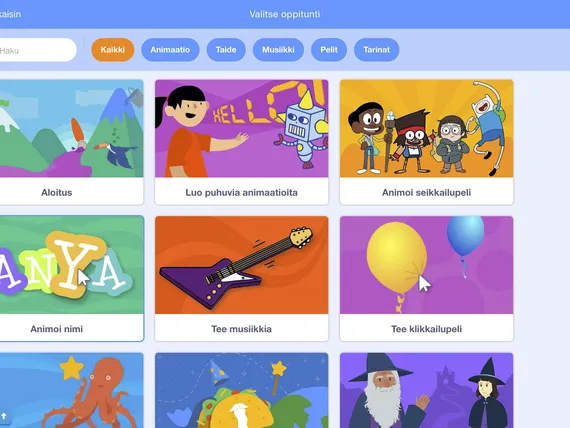Open the Luo puhuvia animaatioita tutorial

coord(241,142)
